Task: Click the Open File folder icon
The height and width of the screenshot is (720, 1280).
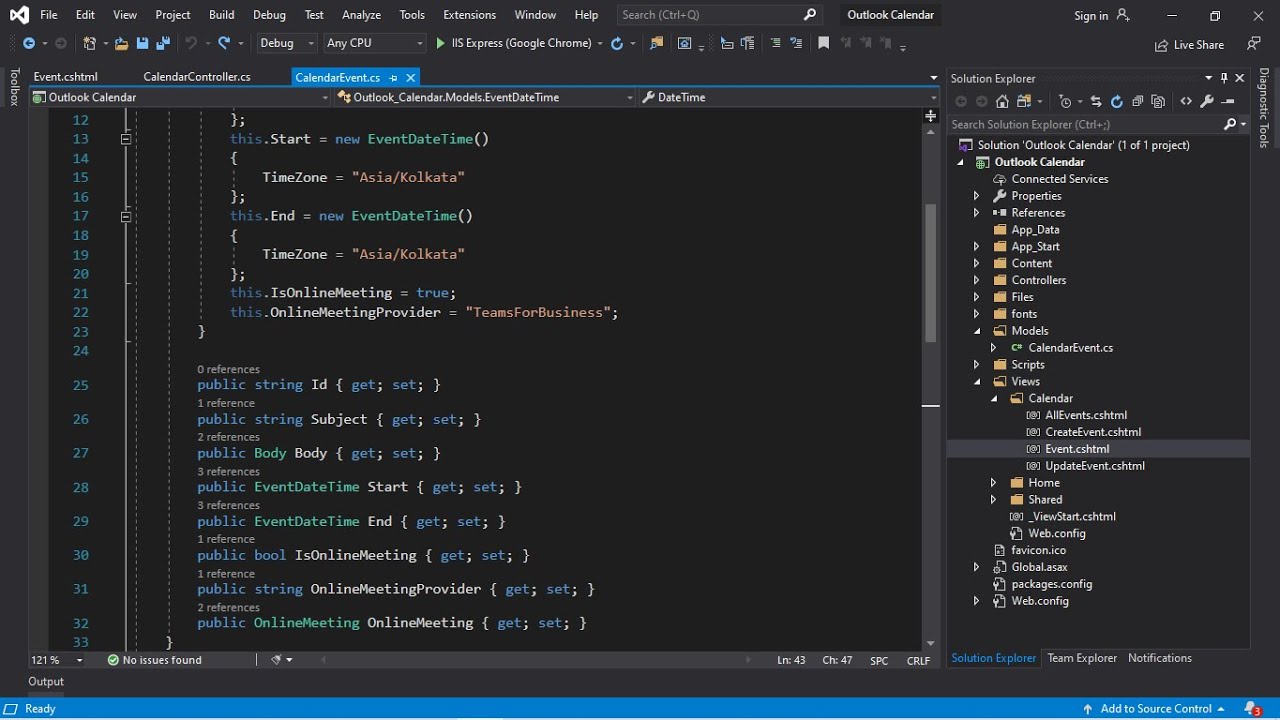Action: (x=121, y=43)
